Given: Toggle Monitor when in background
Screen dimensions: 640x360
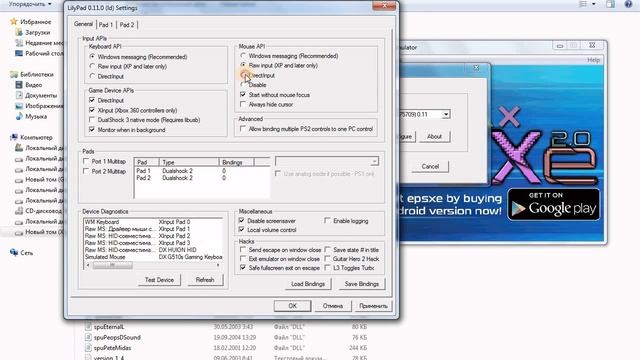Looking at the screenshot, I should pos(92,130).
